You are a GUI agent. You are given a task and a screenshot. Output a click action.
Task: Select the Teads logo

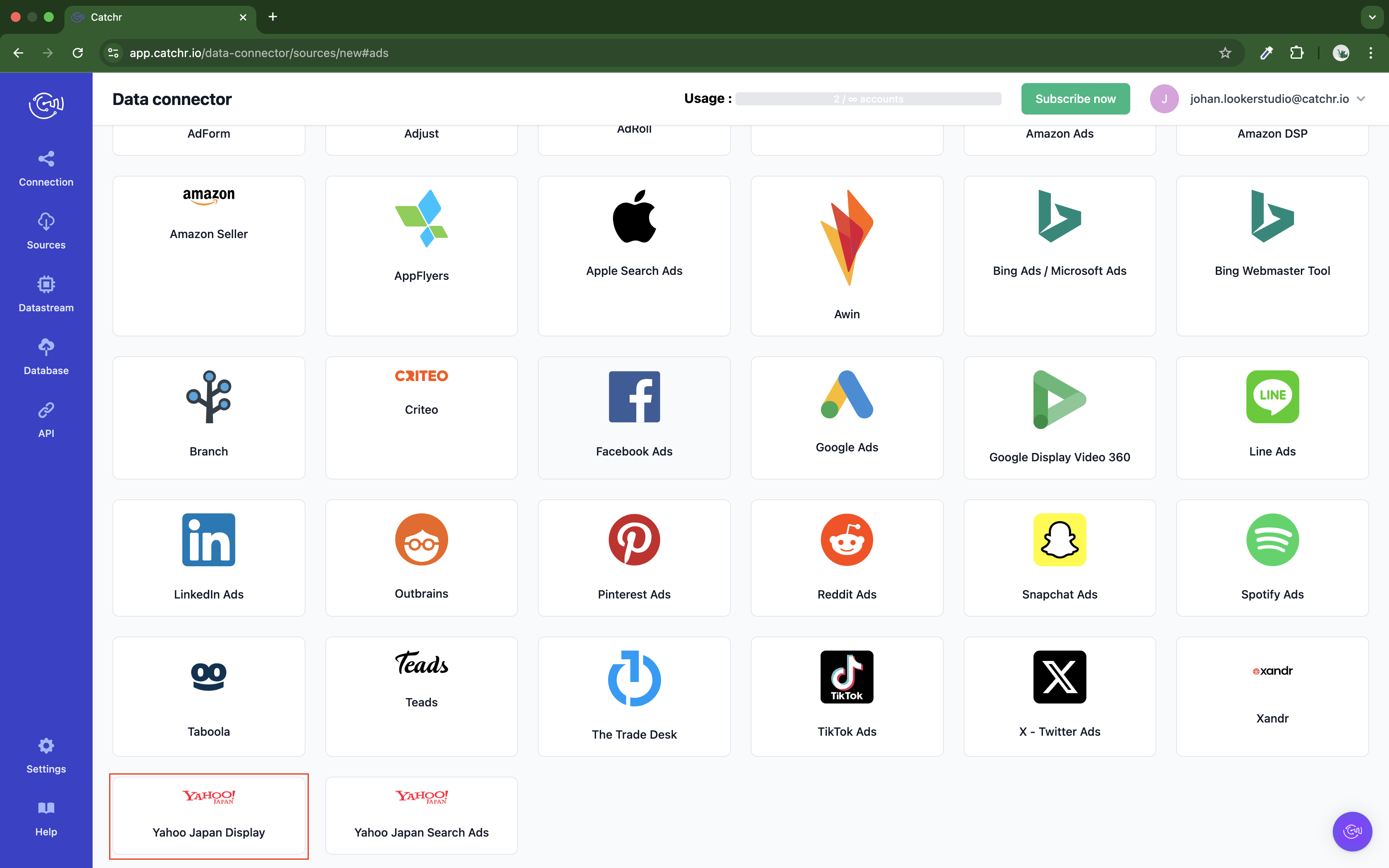(x=421, y=664)
